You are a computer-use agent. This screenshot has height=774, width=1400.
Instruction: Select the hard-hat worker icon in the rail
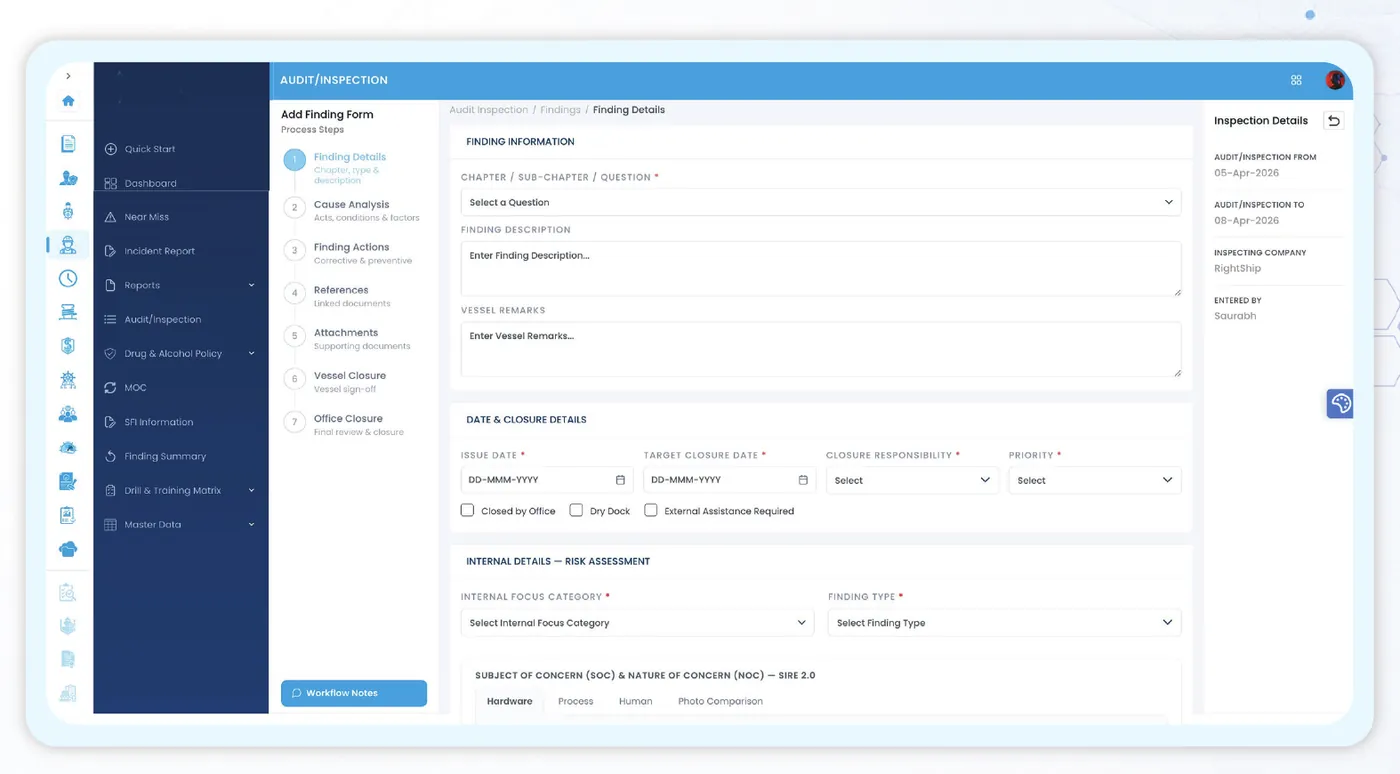[68, 245]
